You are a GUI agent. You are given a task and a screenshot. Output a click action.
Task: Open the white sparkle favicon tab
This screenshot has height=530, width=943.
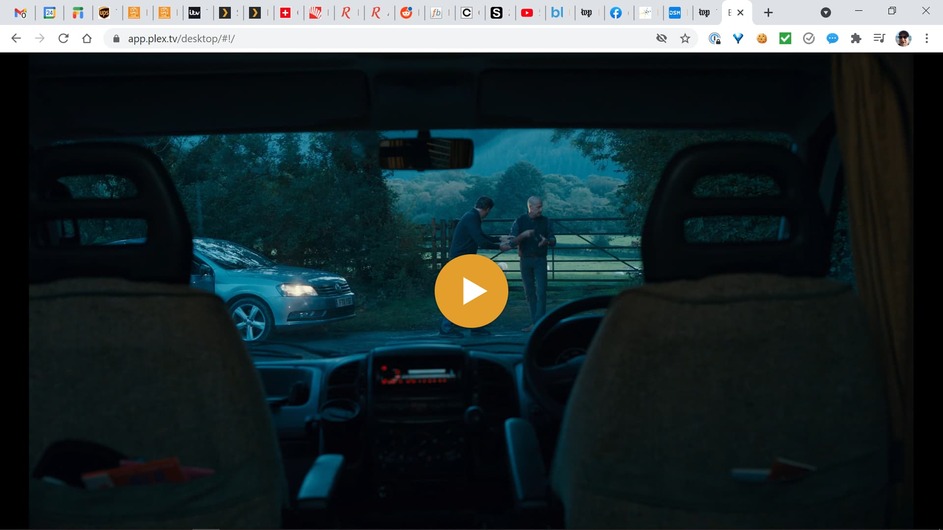[645, 13]
